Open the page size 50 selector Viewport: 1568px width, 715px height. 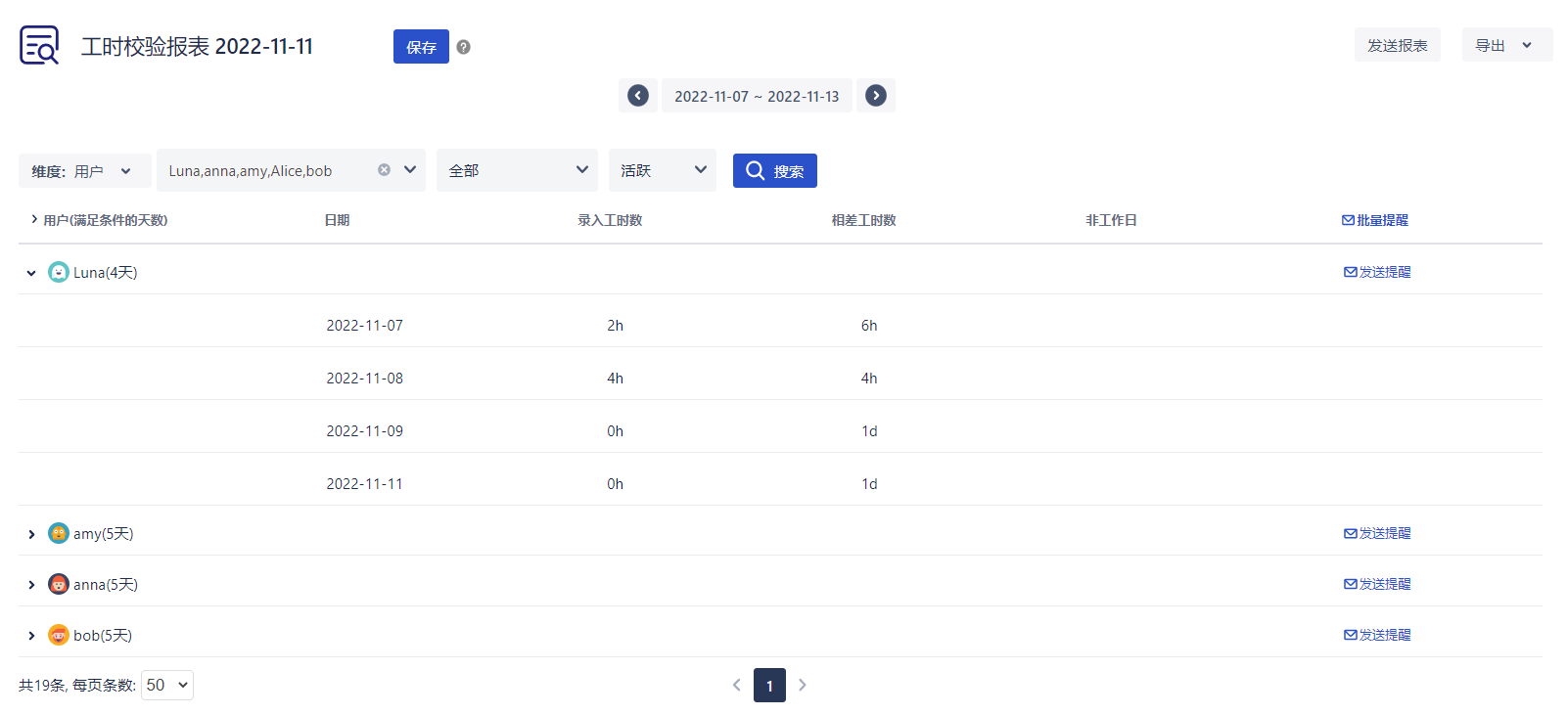pos(167,685)
